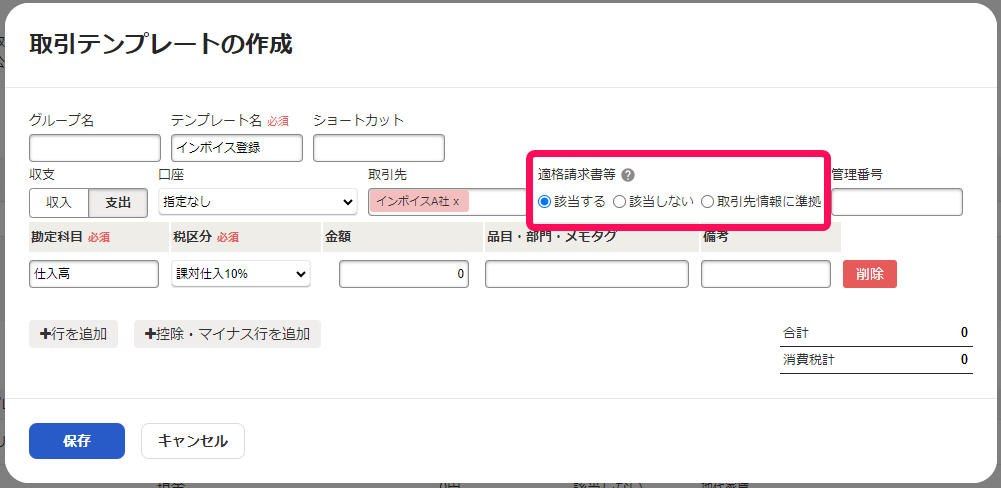Click the 消費税計 label in totals
This screenshot has width=1001, height=488.
(x=808, y=360)
